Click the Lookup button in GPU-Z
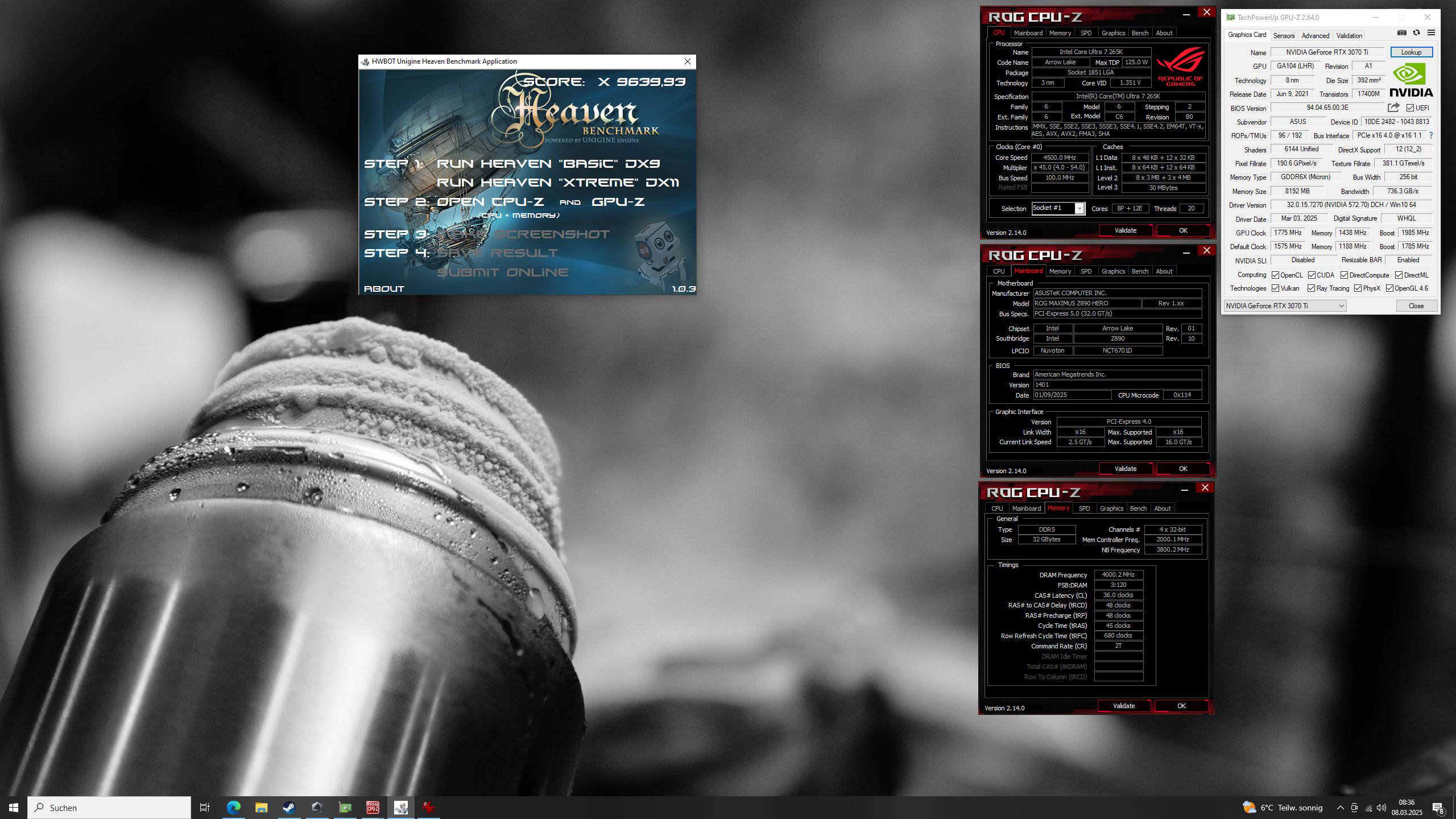The image size is (1456, 819). coord(1411,52)
